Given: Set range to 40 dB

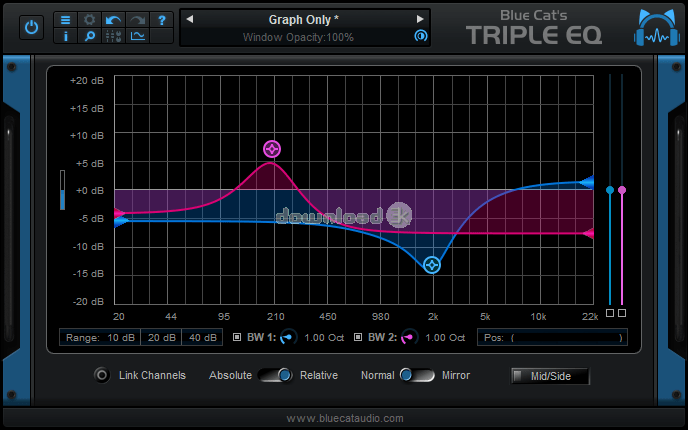Looking at the screenshot, I should coord(202,337).
